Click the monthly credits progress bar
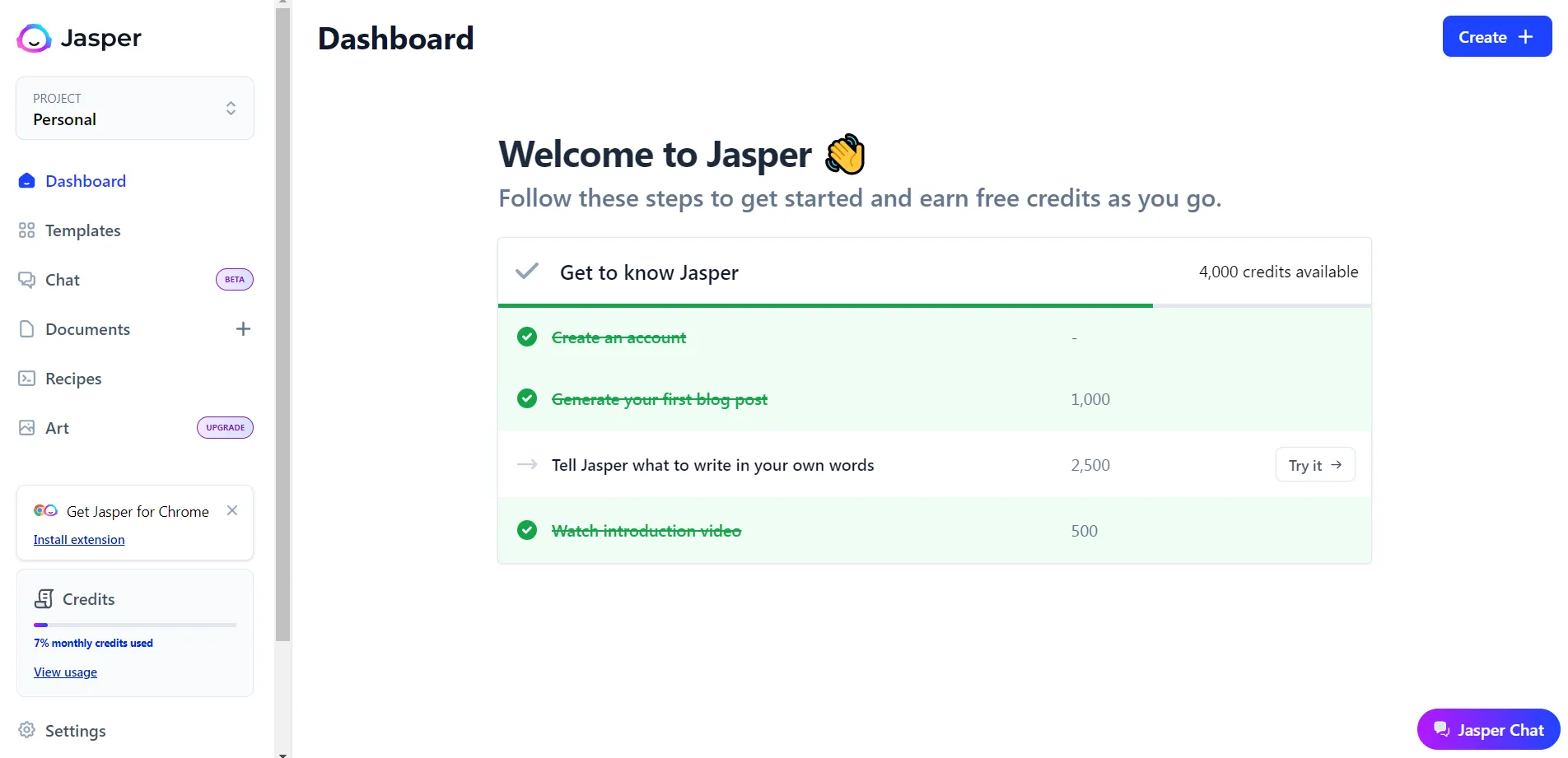This screenshot has height=758, width=1568. pyautogui.click(x=134, y=625)
